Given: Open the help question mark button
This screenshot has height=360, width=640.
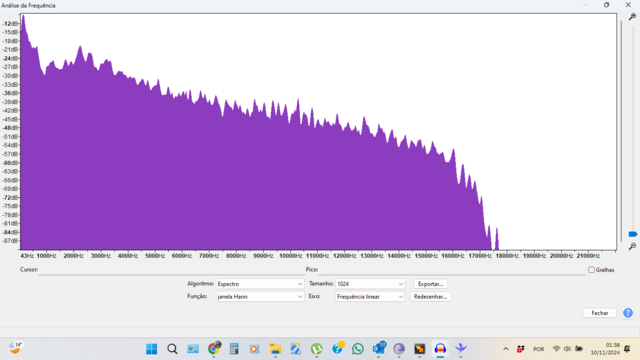Looking at the screenshot, I should (628, 313).
